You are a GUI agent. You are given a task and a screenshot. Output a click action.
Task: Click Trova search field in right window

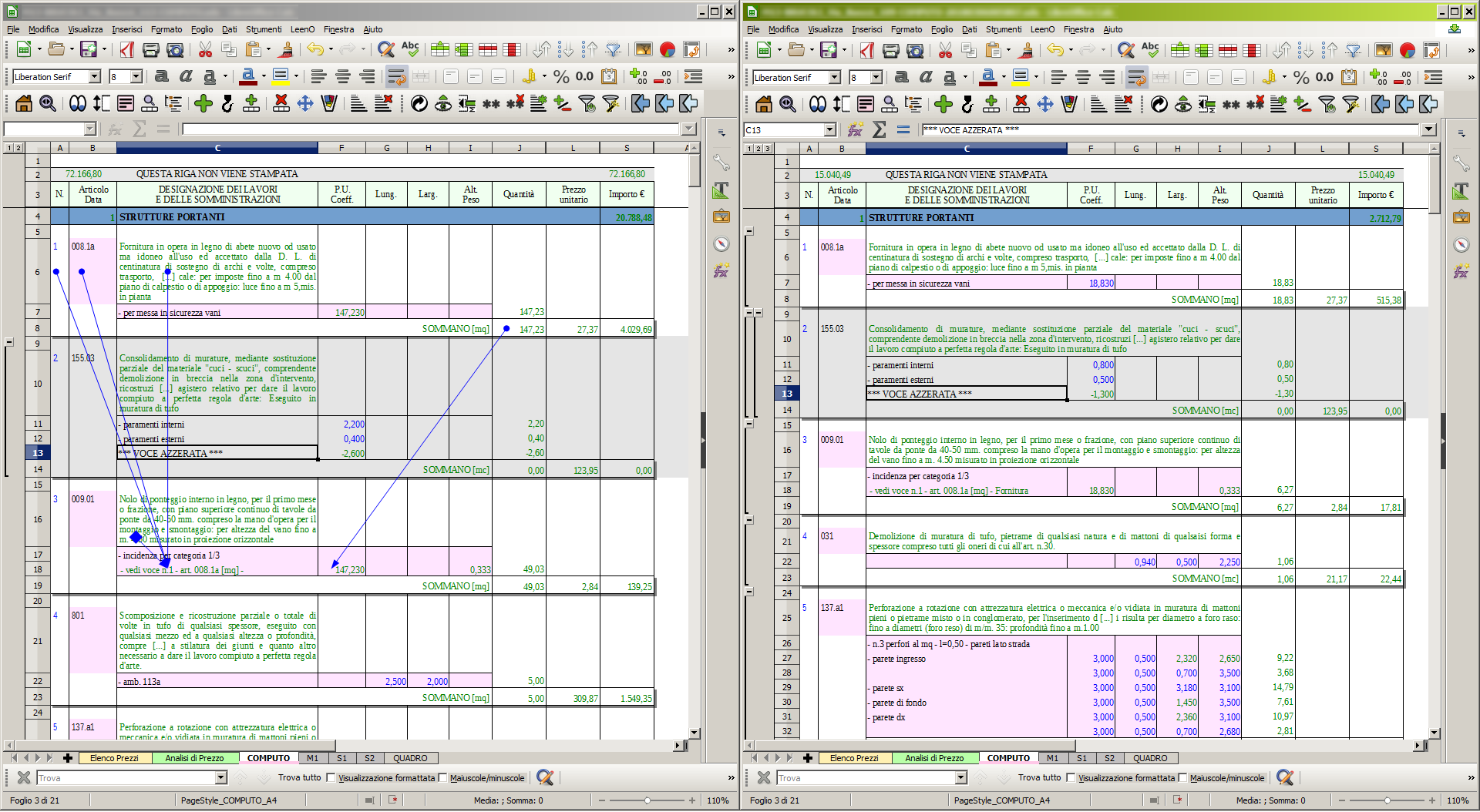coord(866,778)
